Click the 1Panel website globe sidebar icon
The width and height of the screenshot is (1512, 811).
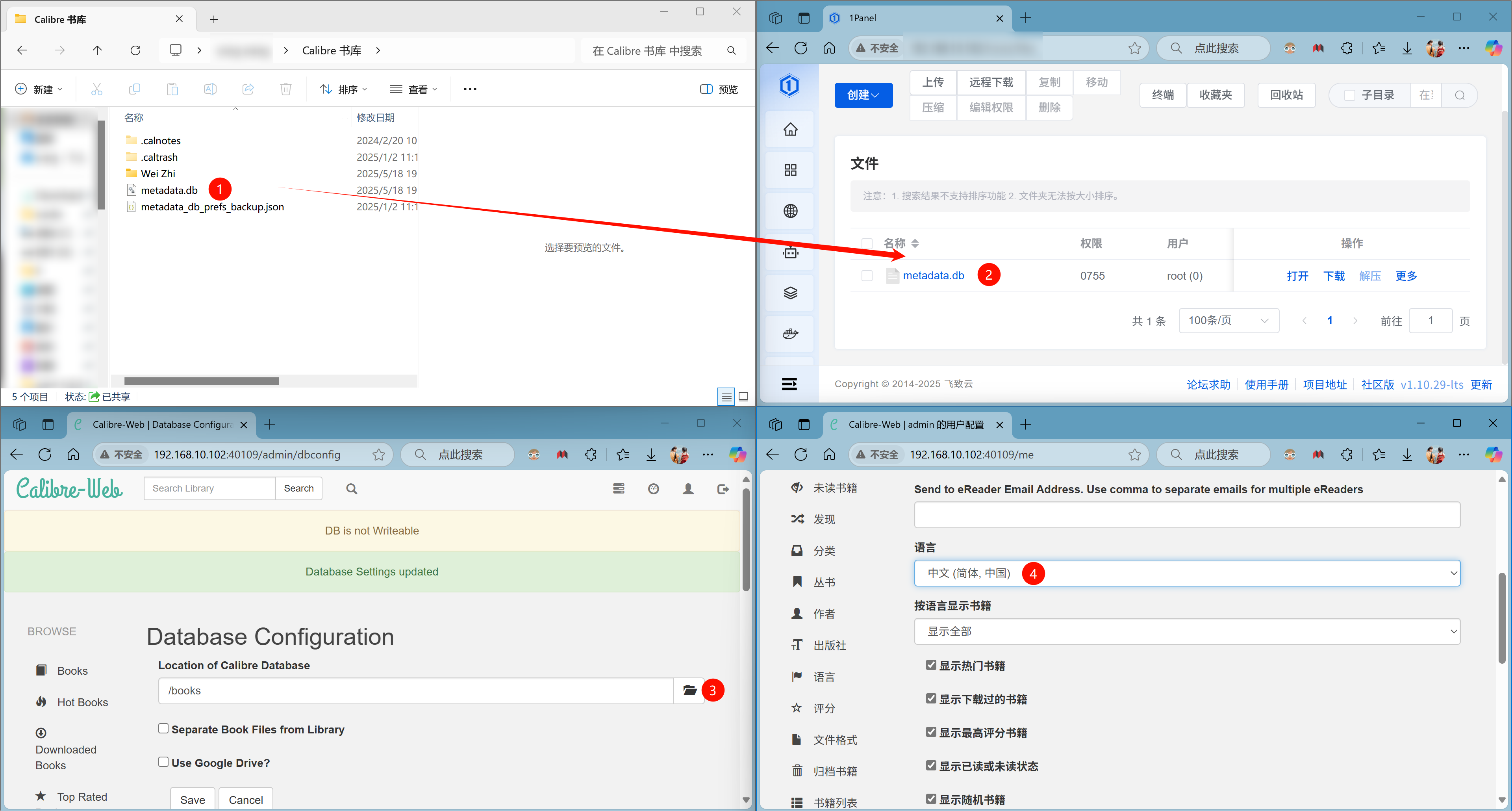790,211
